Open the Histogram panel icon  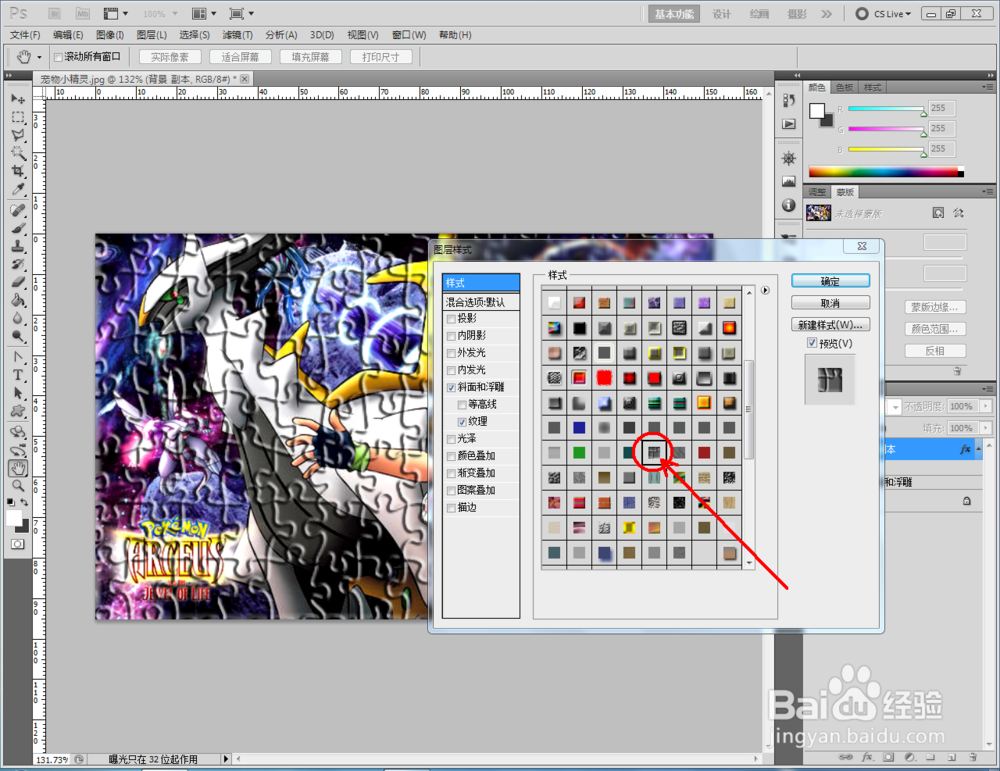pyautogui.click(x=789, y=182)
